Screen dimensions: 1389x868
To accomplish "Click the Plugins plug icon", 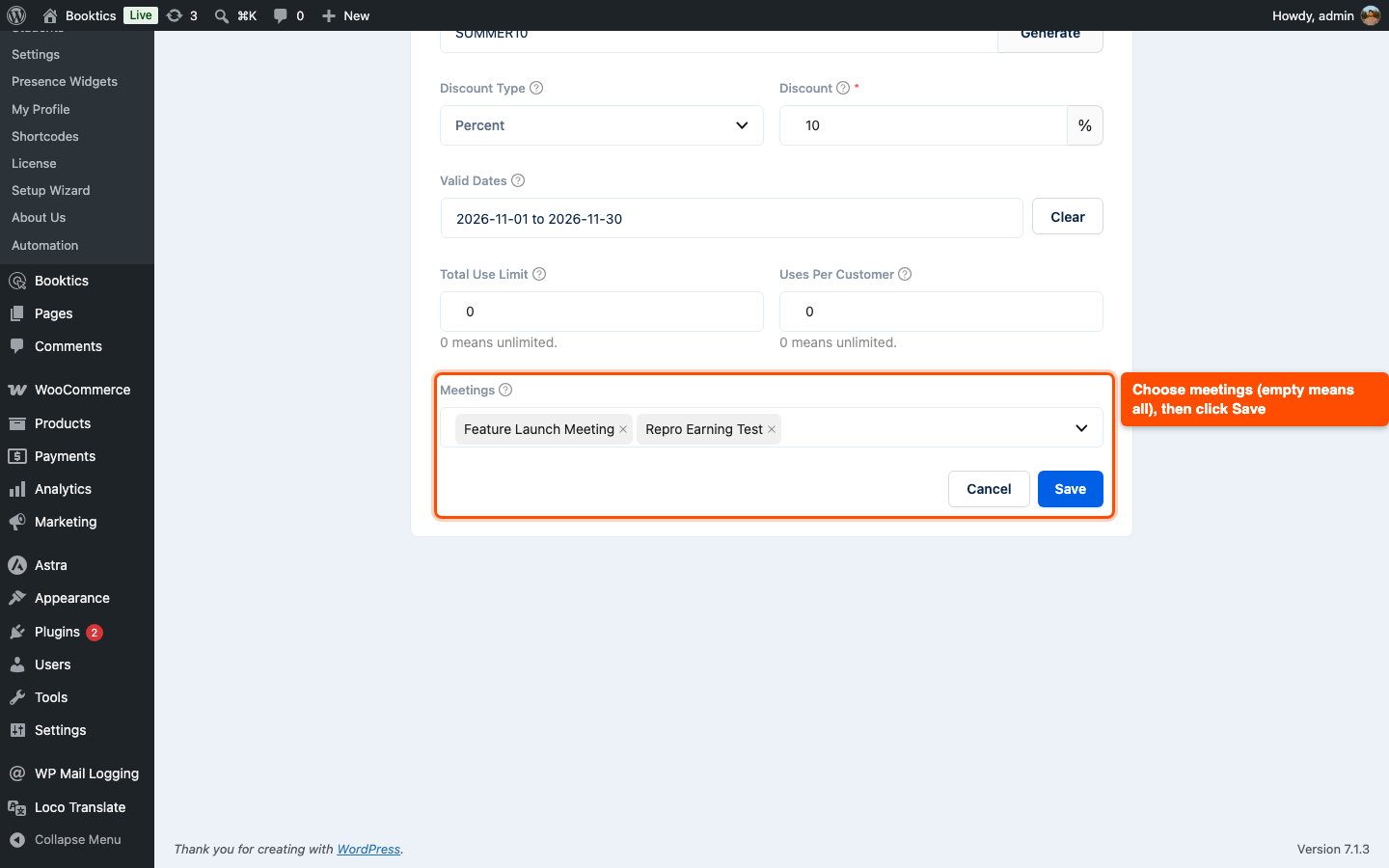I will tap(17, 632).
